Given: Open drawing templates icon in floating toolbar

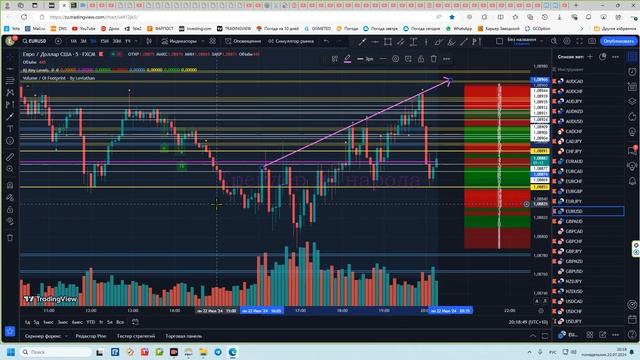Looking at the screenshot, I should (335, 59).
